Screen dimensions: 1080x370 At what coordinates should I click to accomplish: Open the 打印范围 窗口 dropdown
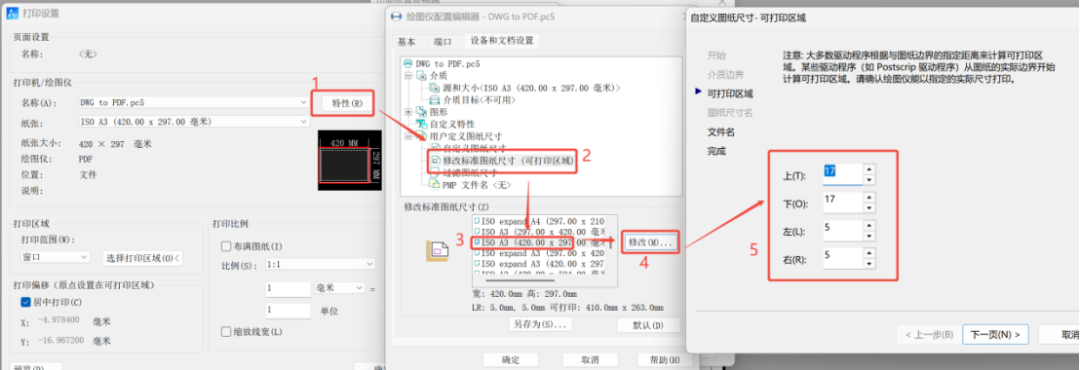click(56, 257)
